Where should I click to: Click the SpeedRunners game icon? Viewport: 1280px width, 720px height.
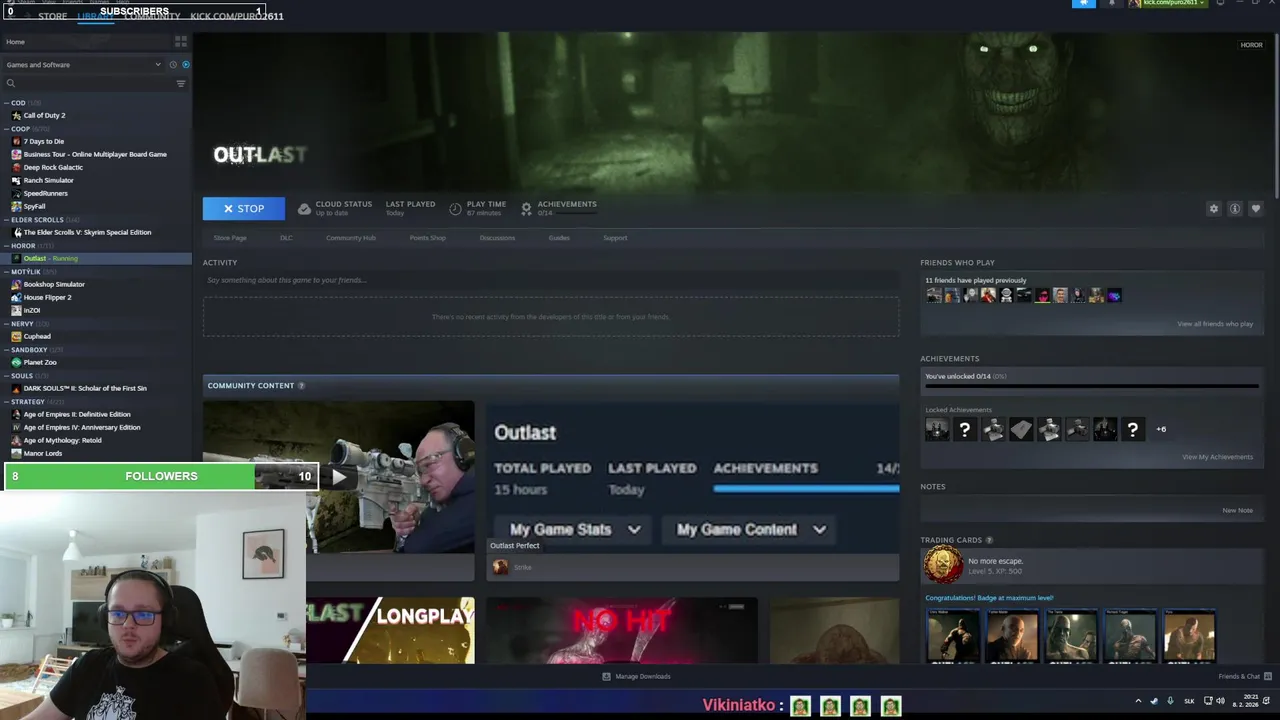16,194
